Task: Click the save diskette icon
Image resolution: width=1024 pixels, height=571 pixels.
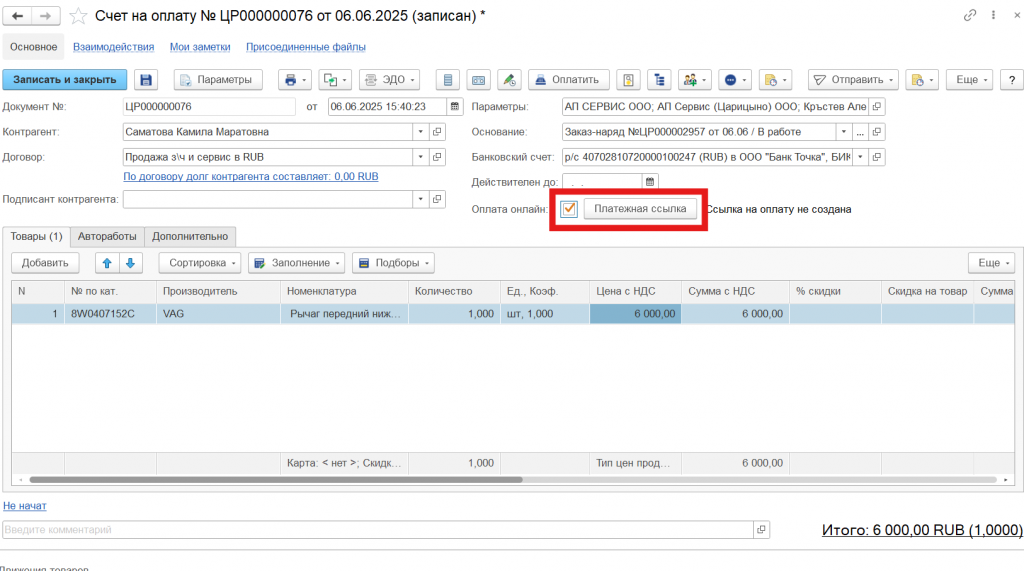Action: (146, 80)
